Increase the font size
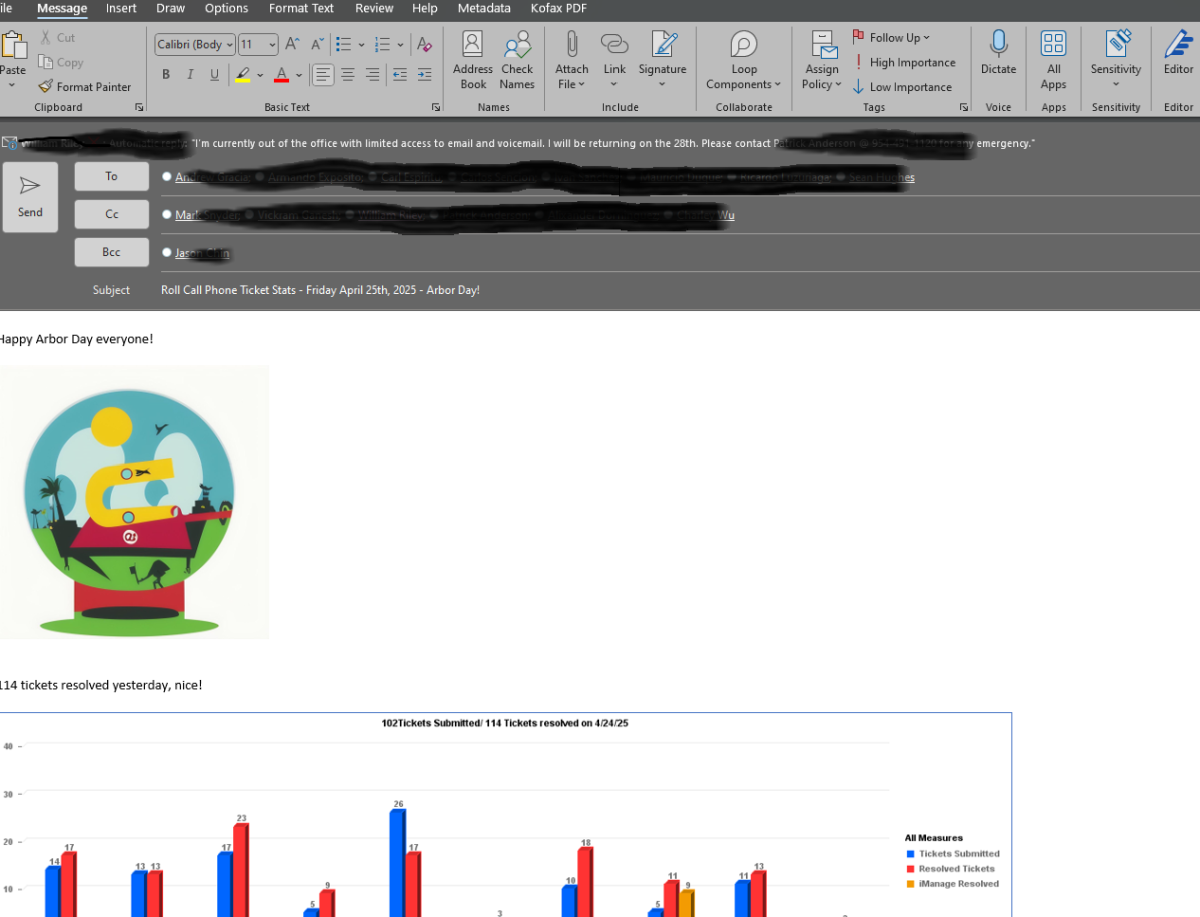Screen dimensions: 1200x917 coord(292,44)
